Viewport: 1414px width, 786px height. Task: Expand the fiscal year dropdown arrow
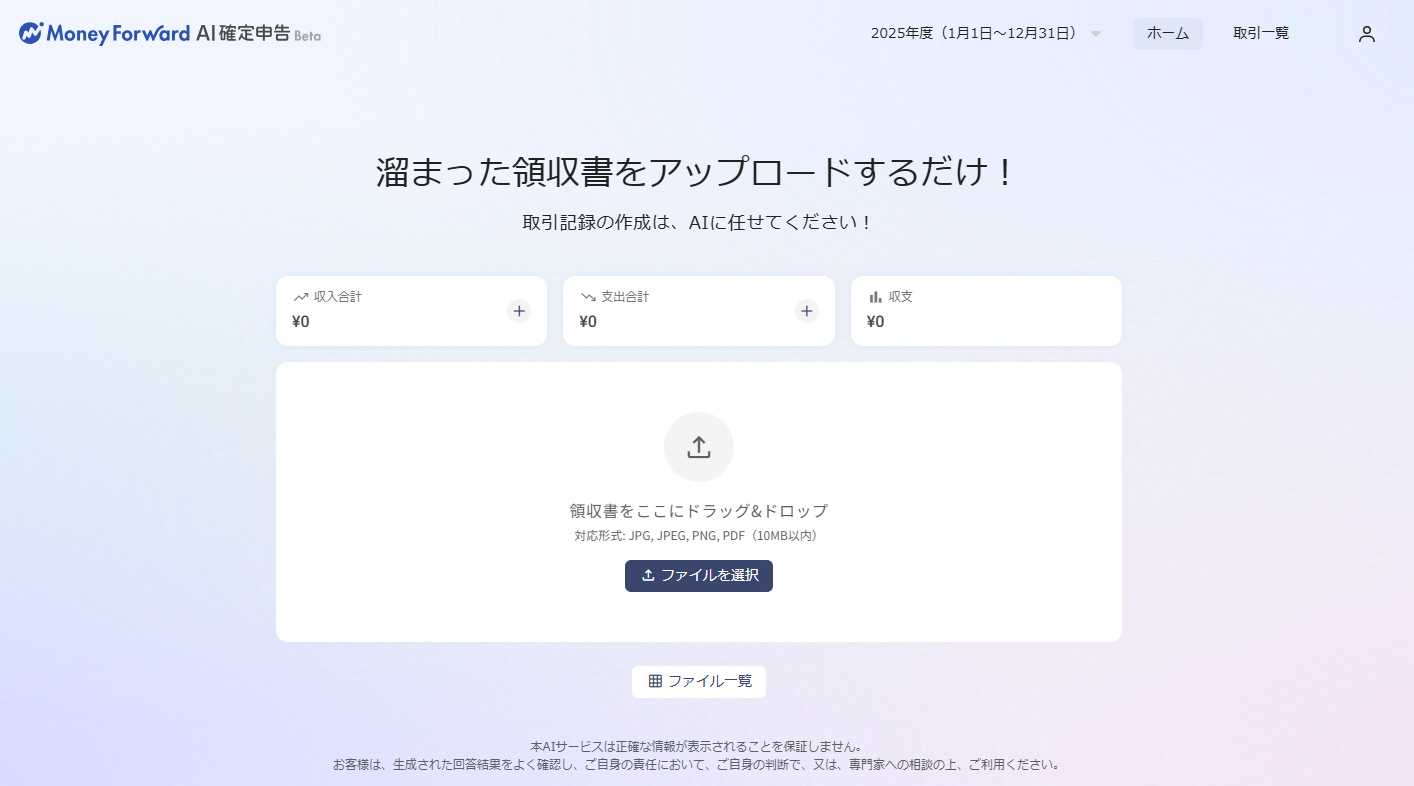pos(1096,34)
